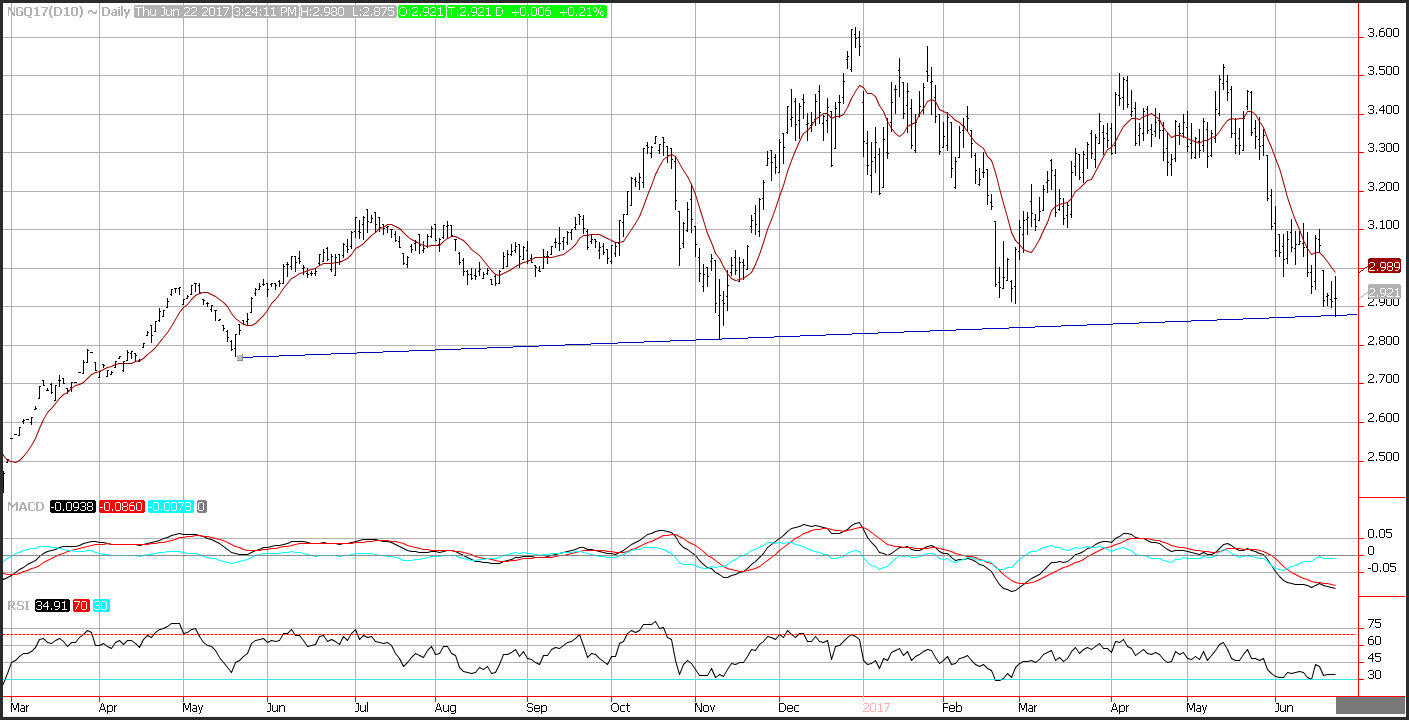Click the red MACD signal value -0.0860
The width and height of the screenshot is (1409, 720).
pyautogui.click(x=120, y=507)
